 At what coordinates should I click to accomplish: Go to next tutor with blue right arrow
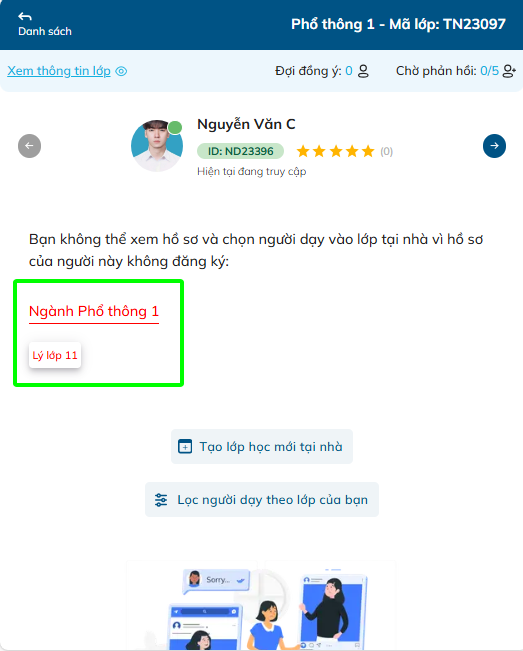pos(494,146)
